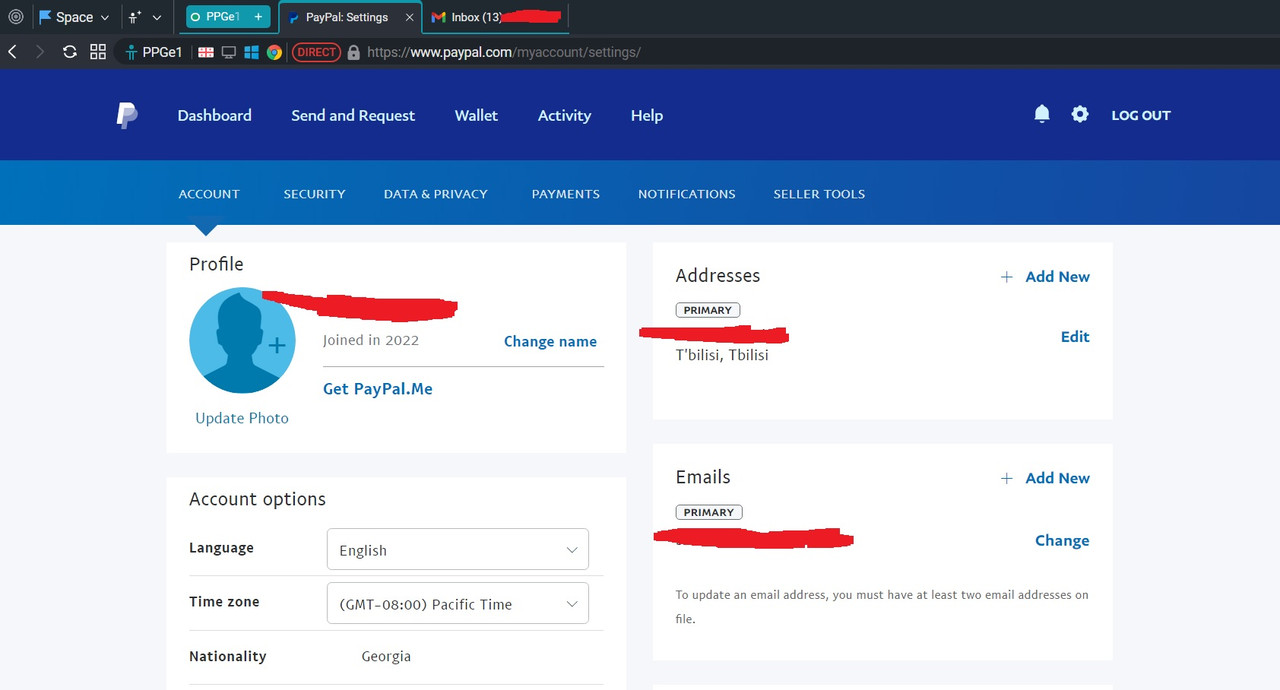Switch to the PPGe1 tab

click(x=228, y=17)
